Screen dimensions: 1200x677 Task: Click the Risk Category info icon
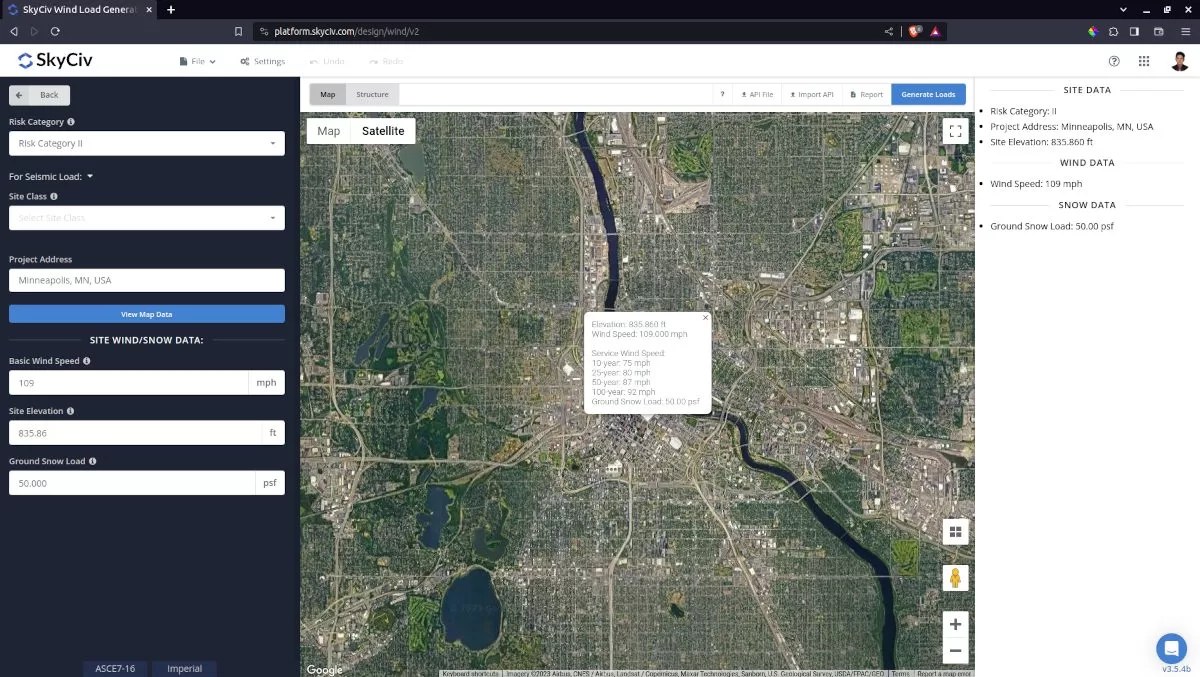coord(70,122)
